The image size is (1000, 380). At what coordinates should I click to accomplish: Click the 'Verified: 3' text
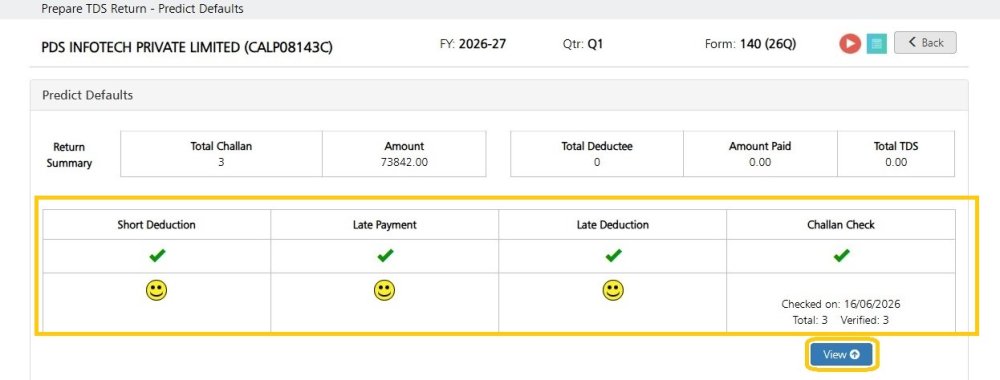click(x=864, y=320)
